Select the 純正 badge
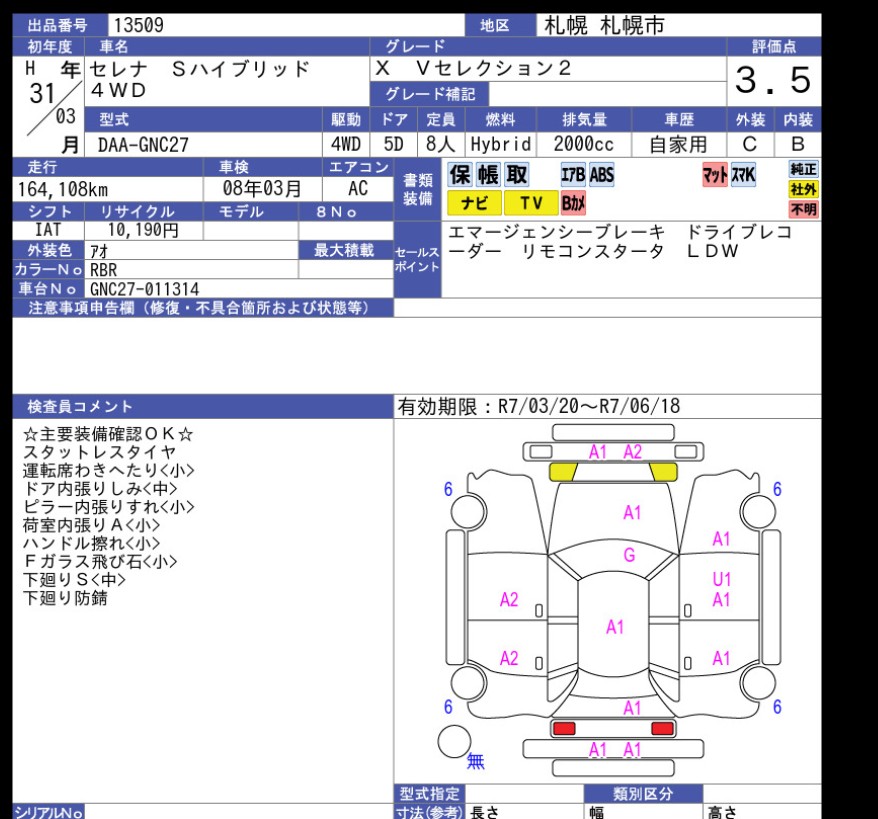The image size is (878, 819). [x=804, y=169]
